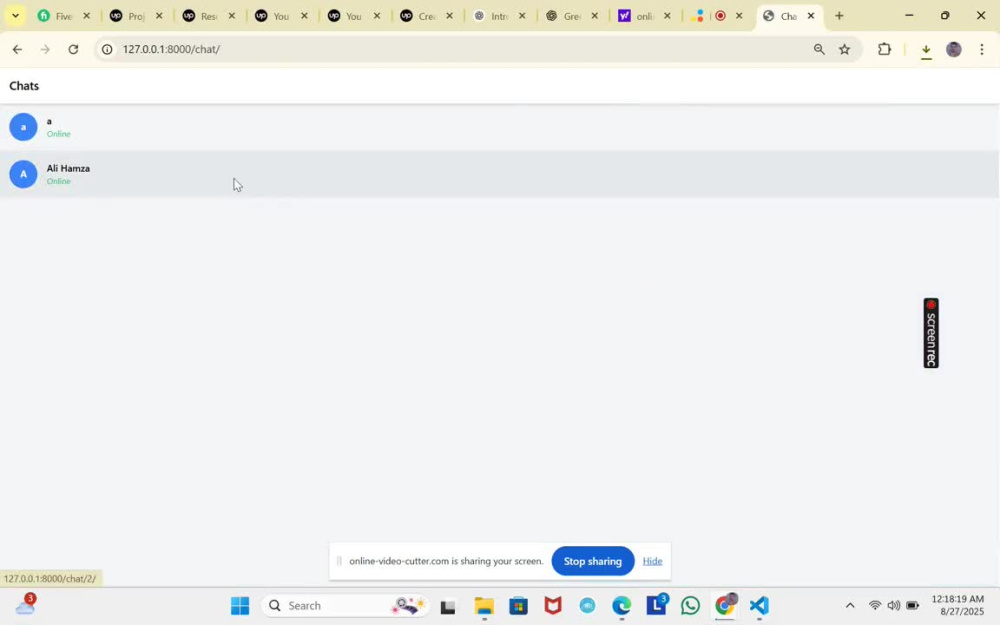1000x625 pixels.
Task: Open the blue 'L' app with badge
Action: [x=656, y=606]
